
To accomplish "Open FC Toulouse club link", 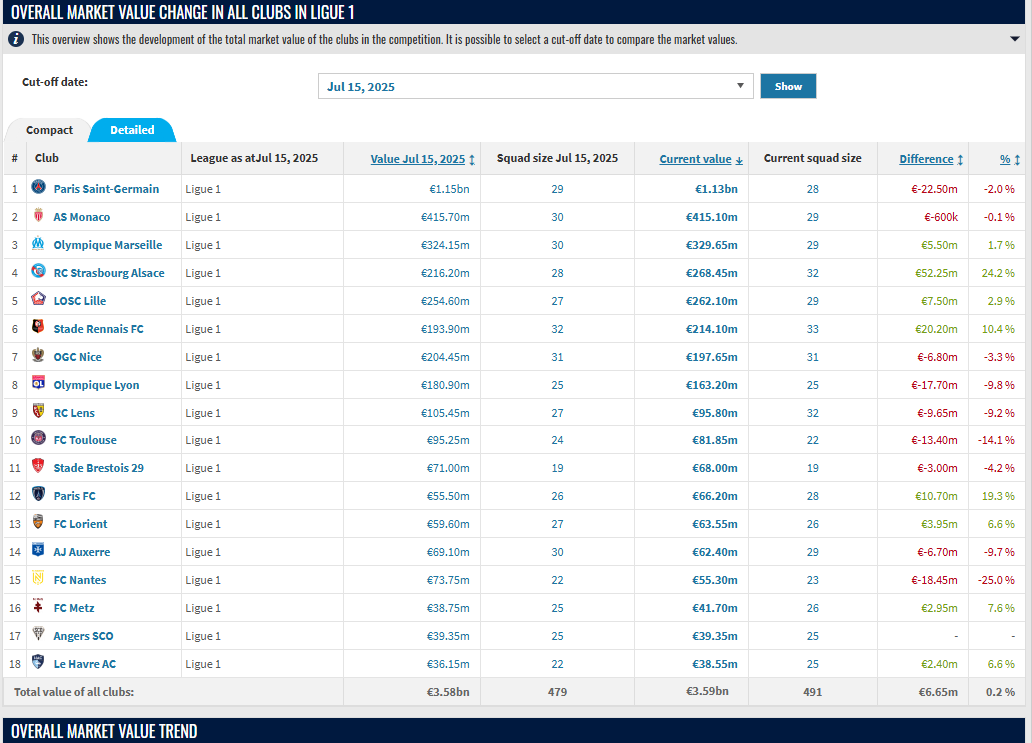I will point(85,440).
